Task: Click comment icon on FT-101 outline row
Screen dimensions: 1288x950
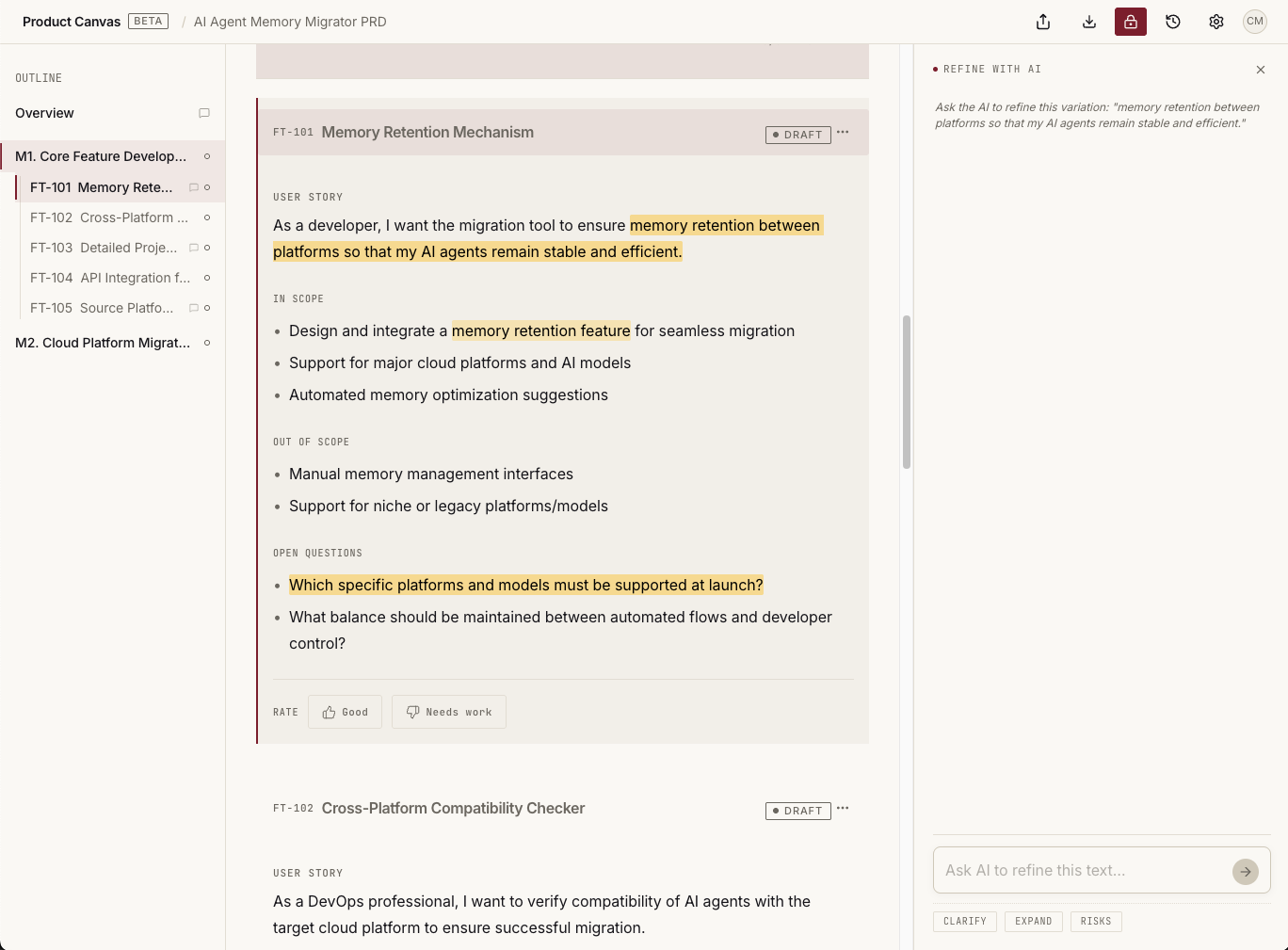Action: (194, 187)
